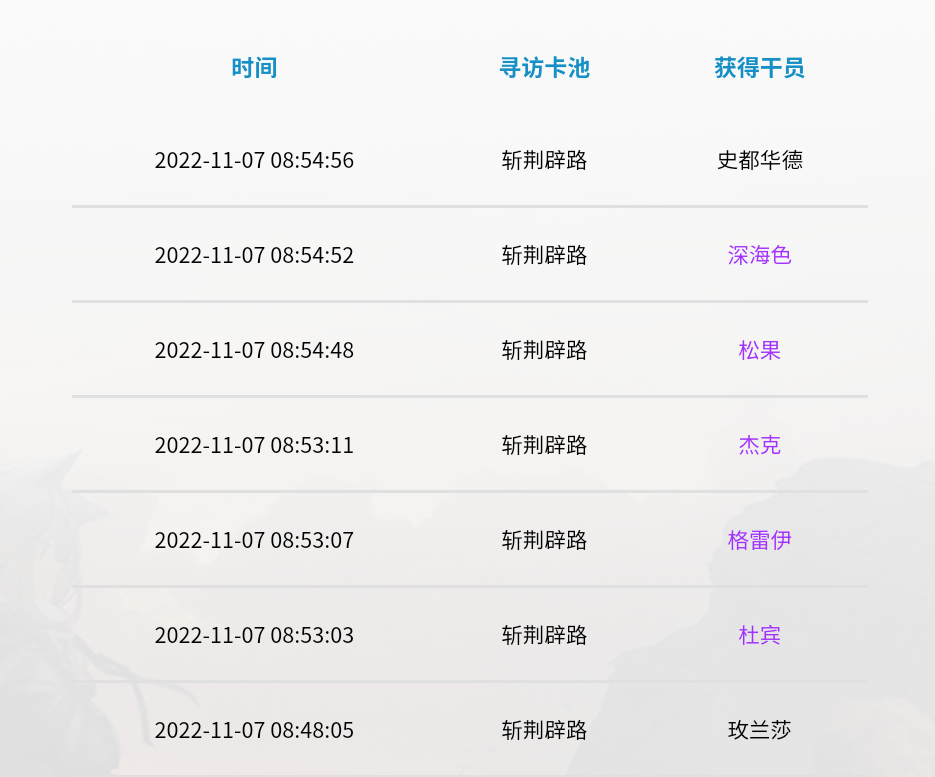The width and height of the screenshot is (935, 777).
Task: Click the 寻访卡池 column header
Action: tap(544, 68)
